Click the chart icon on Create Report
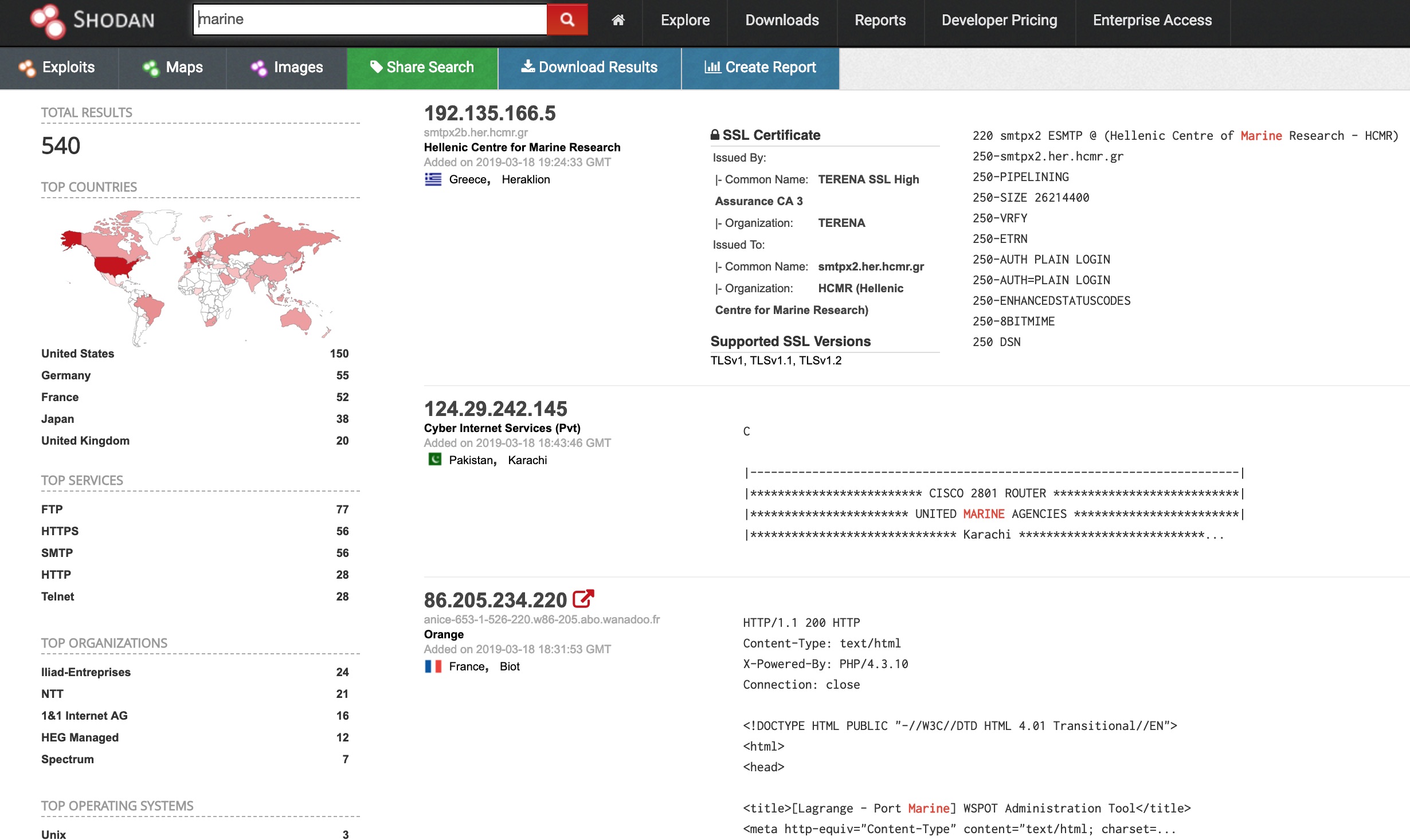Viewport: 1410px width, 840px height. [x=712, y=66]
